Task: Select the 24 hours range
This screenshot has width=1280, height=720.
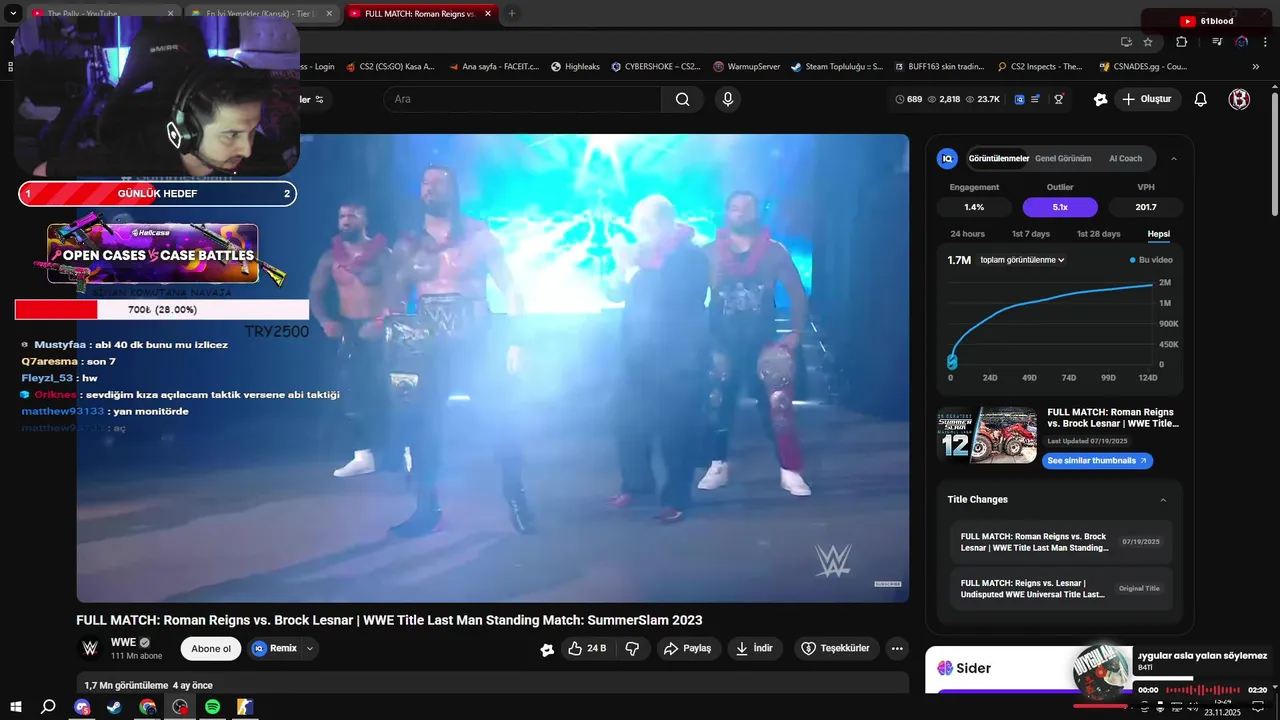Action: (967, 234)
